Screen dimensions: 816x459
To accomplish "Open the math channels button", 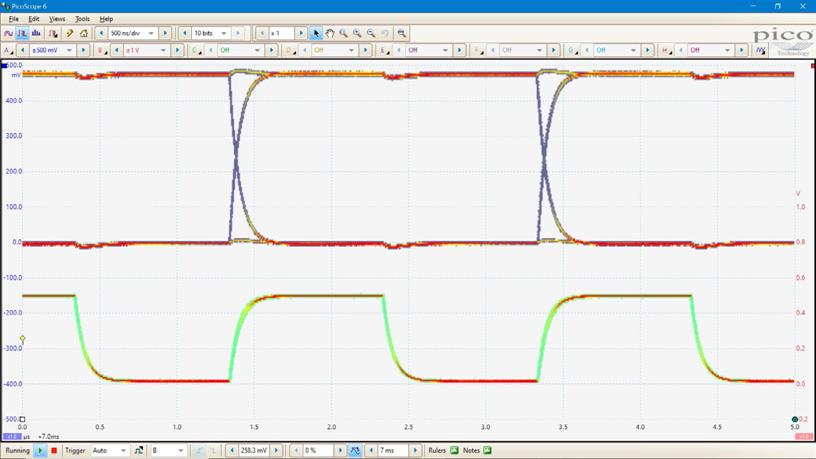I will tap(761, 50).
